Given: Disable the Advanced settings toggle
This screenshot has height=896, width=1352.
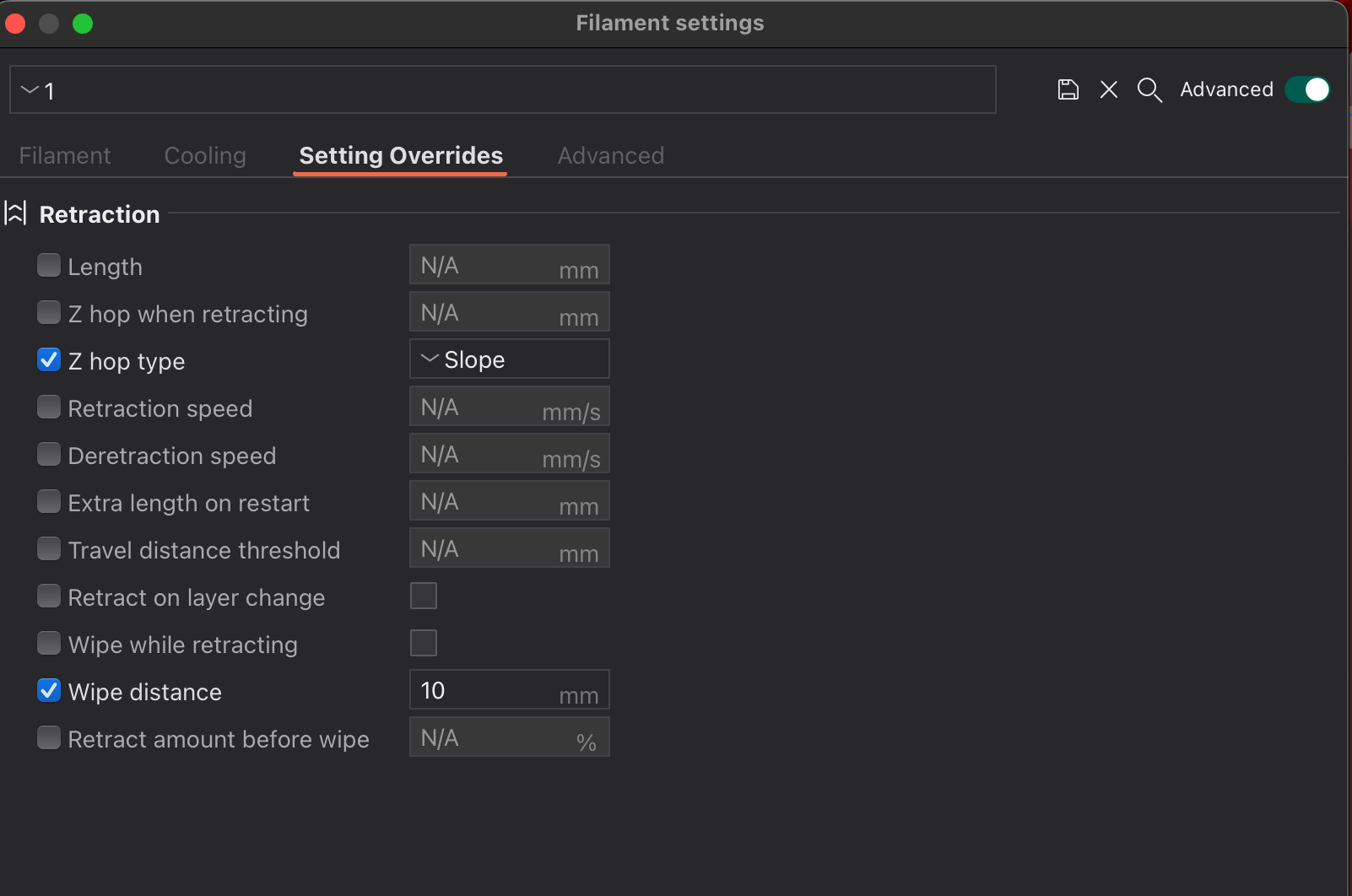Looking at the screenshot, I should point(1306,89).
